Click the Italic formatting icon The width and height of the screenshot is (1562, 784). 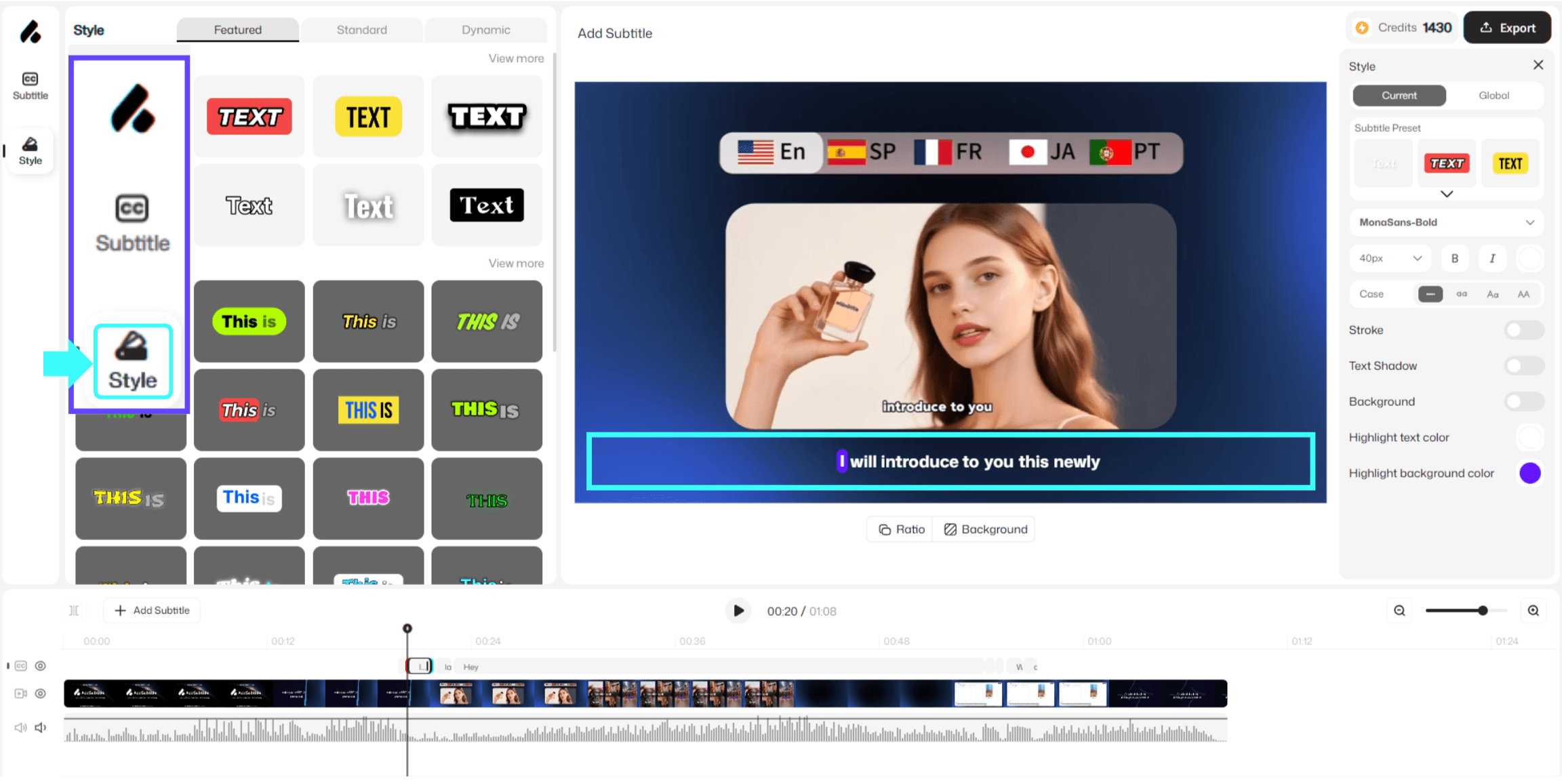[1491, 258]
